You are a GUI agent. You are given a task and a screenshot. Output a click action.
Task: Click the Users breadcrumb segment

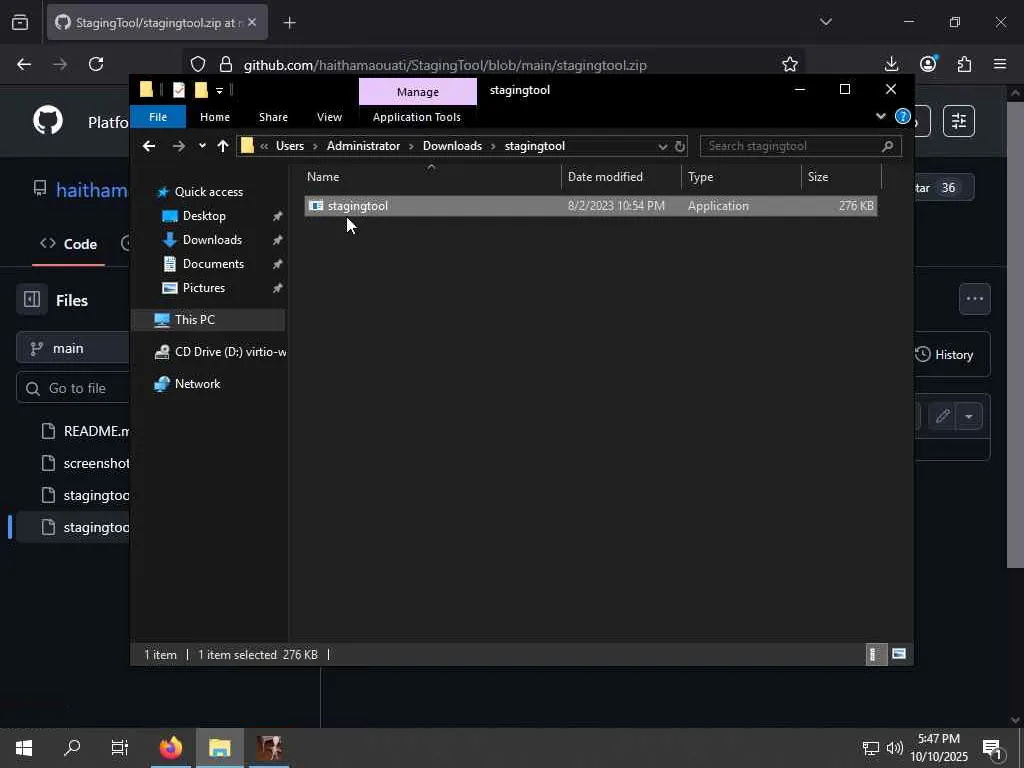(290, 146)
